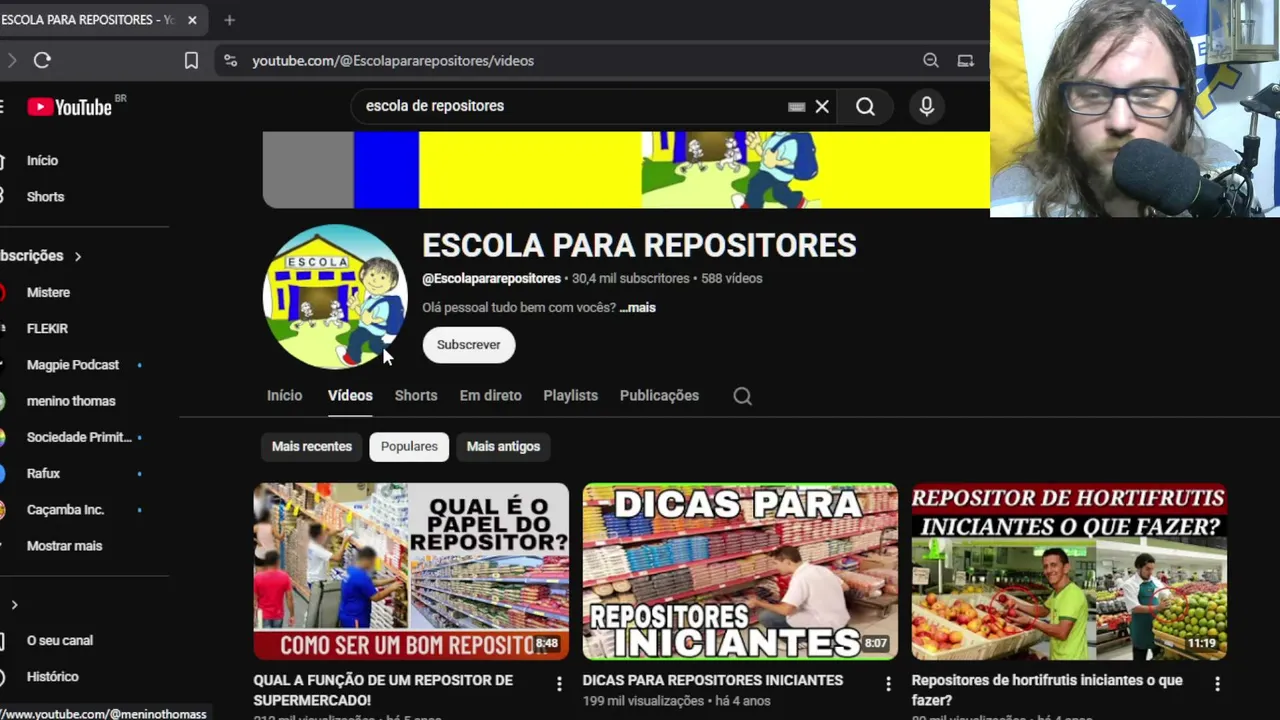Viewport: 1280px width, 720px height.
Task: View site information icon in address bar
Action: pos(231,61)
